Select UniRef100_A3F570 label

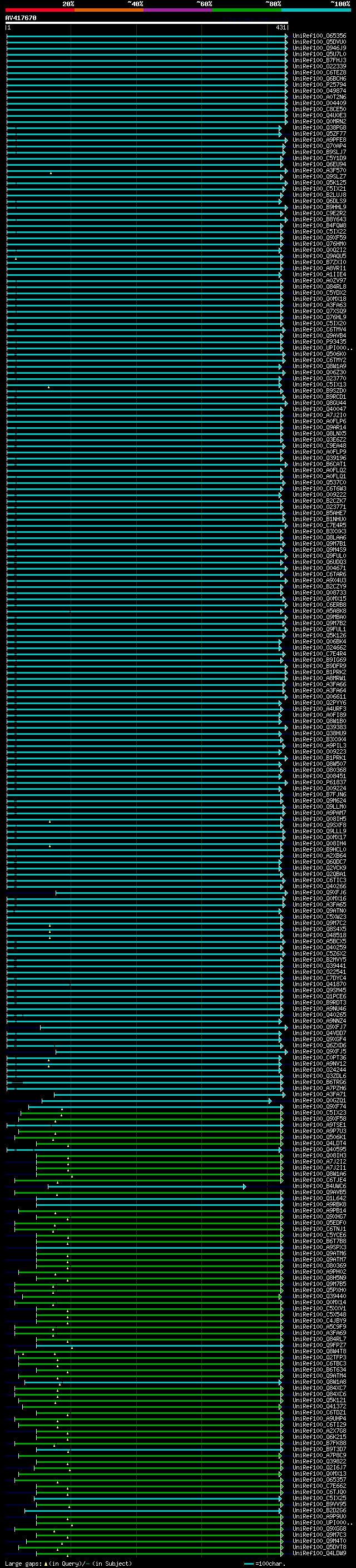point(319,170)
